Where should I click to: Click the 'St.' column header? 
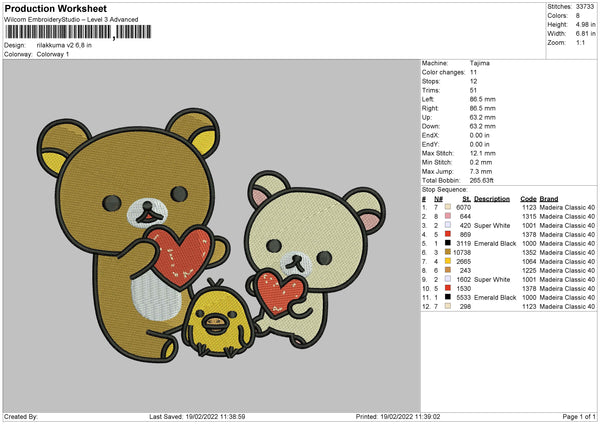(466, 199)
